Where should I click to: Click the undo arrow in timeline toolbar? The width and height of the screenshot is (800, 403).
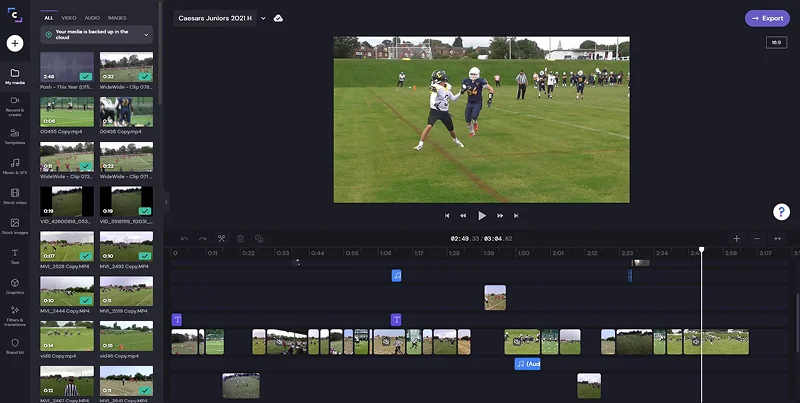184,239
